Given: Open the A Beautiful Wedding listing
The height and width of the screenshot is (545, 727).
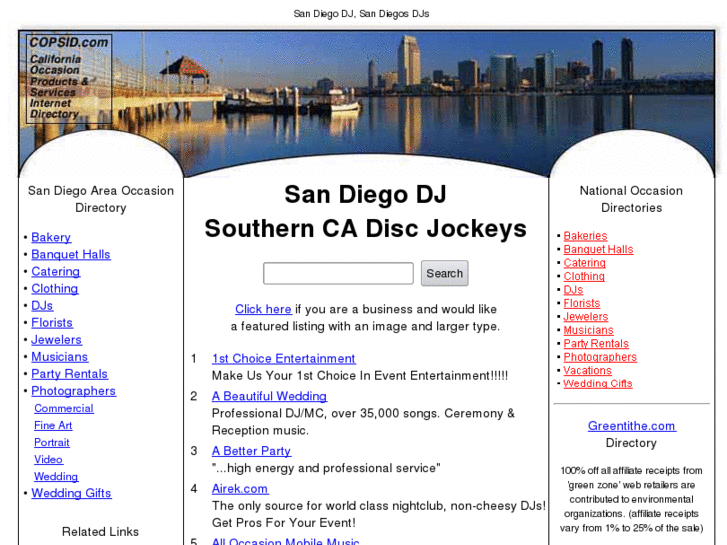Looking at the screenshot, I should coord(269,396).
